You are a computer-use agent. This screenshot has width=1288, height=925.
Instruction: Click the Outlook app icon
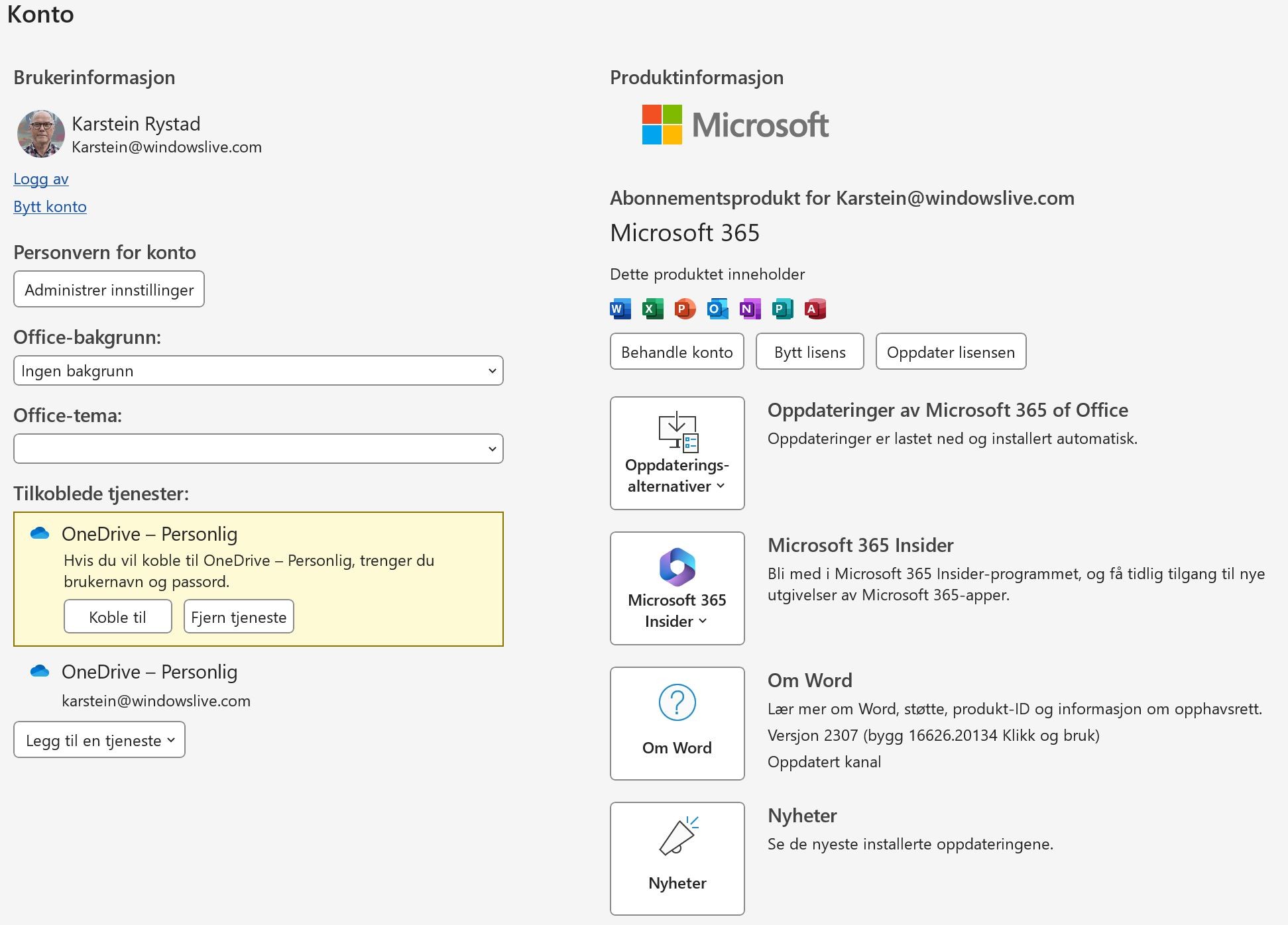[717, 309]
